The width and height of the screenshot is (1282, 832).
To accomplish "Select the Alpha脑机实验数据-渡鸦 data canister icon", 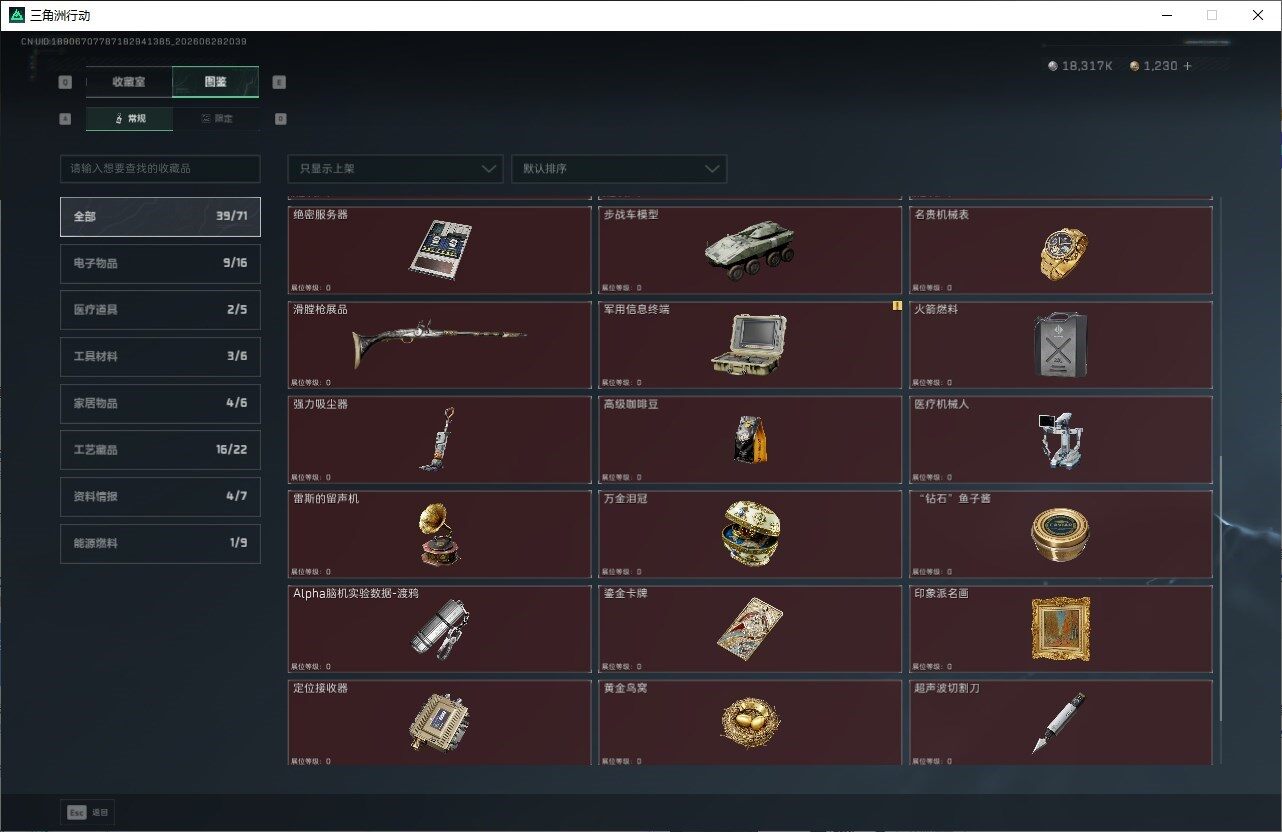I will tap(439, 628).
